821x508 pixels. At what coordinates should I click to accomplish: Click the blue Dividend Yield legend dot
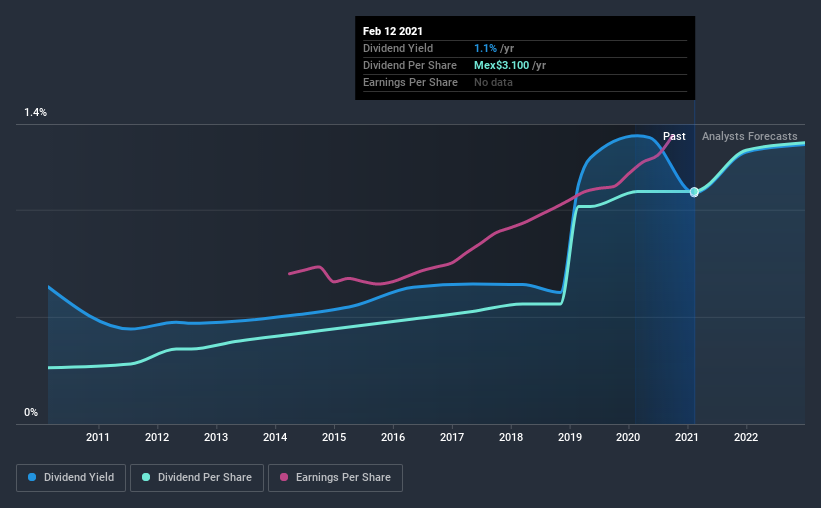pos(32,477)
